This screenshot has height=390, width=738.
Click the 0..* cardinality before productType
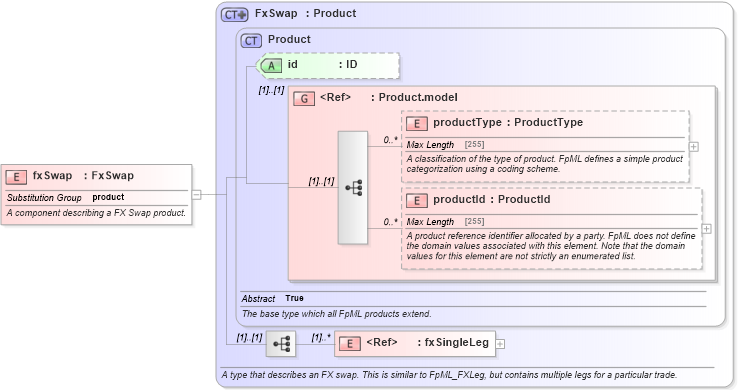click(x=390, y=140)
